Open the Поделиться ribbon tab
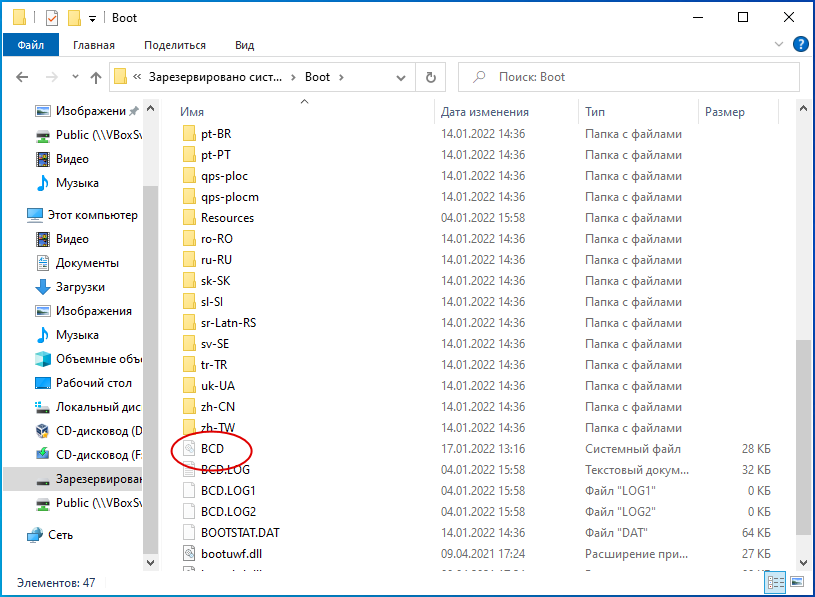 pyautogui.click(x=175, y=45)
